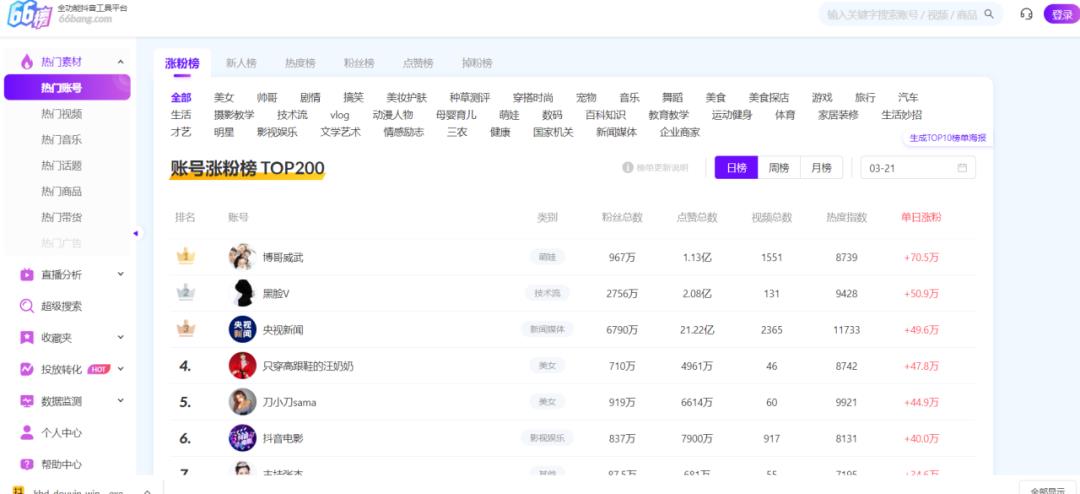Expand the 直播分析 sidebar menu
Viewport: 1080px width, 494px height.
tap(120, 274)
